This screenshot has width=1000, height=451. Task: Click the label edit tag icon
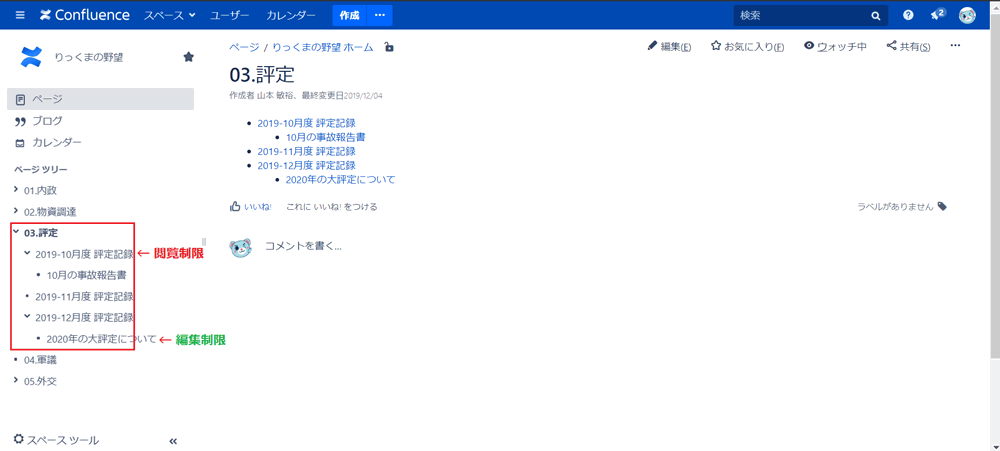942,207
